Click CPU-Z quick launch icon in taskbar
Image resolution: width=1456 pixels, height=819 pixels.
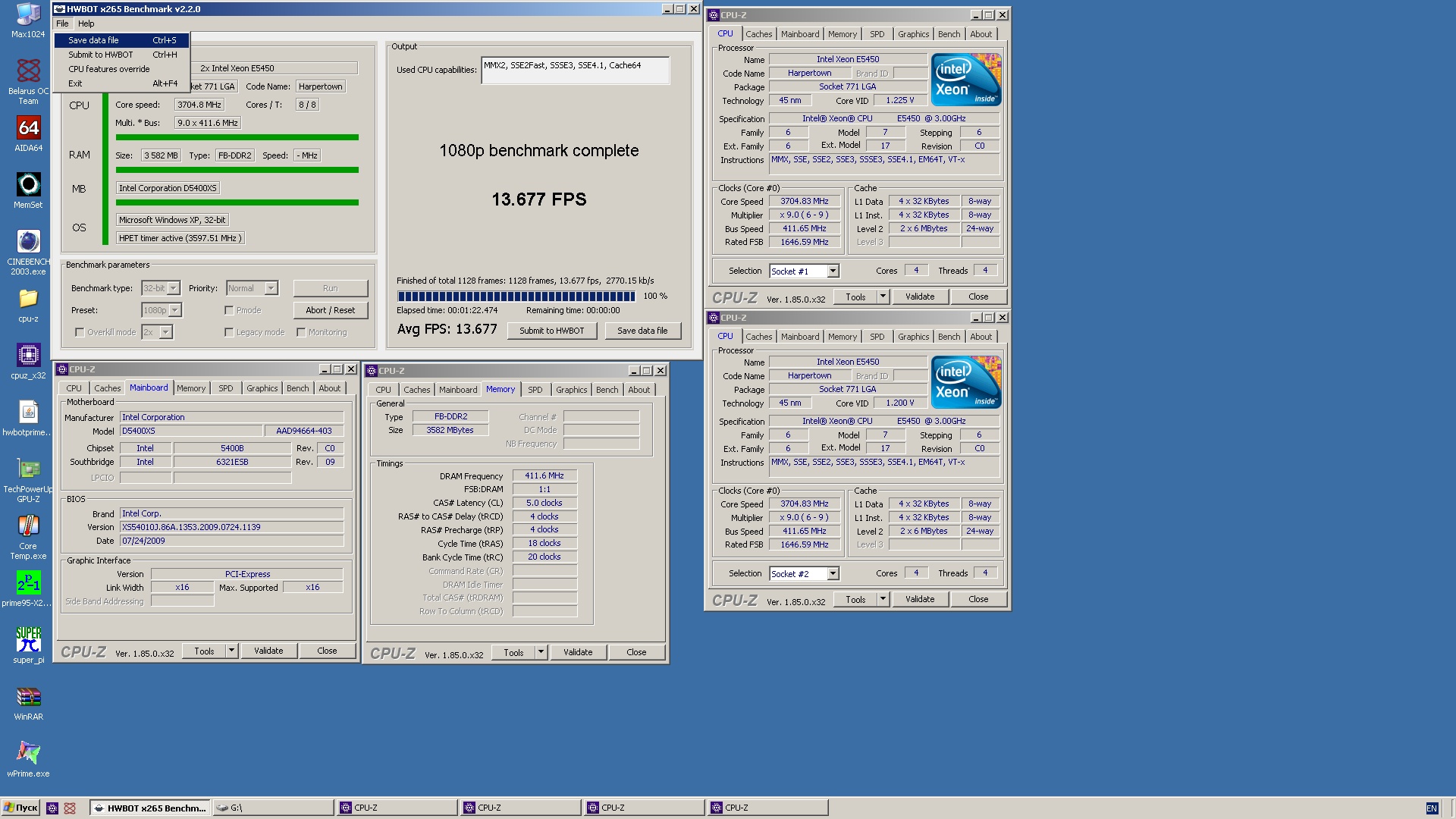[52, 808]
